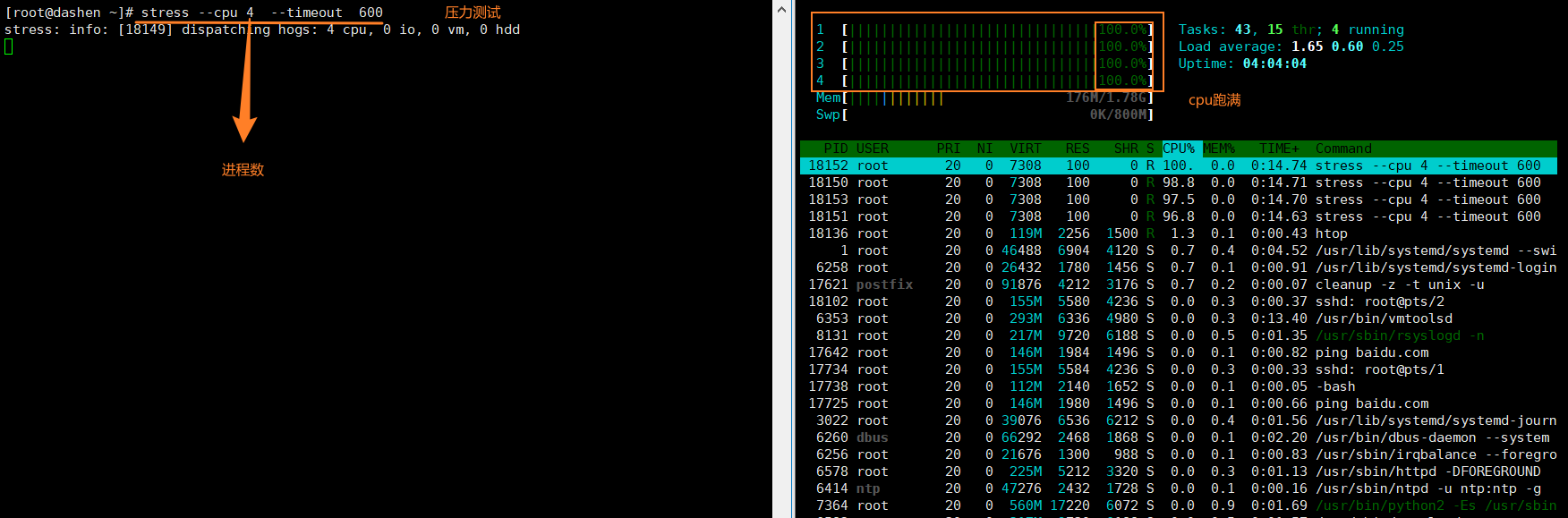Select the httpd -DFOREGROUND row
Image resolution: width=1568 pixels, height=518 pixels.
tap(1179, 471)
